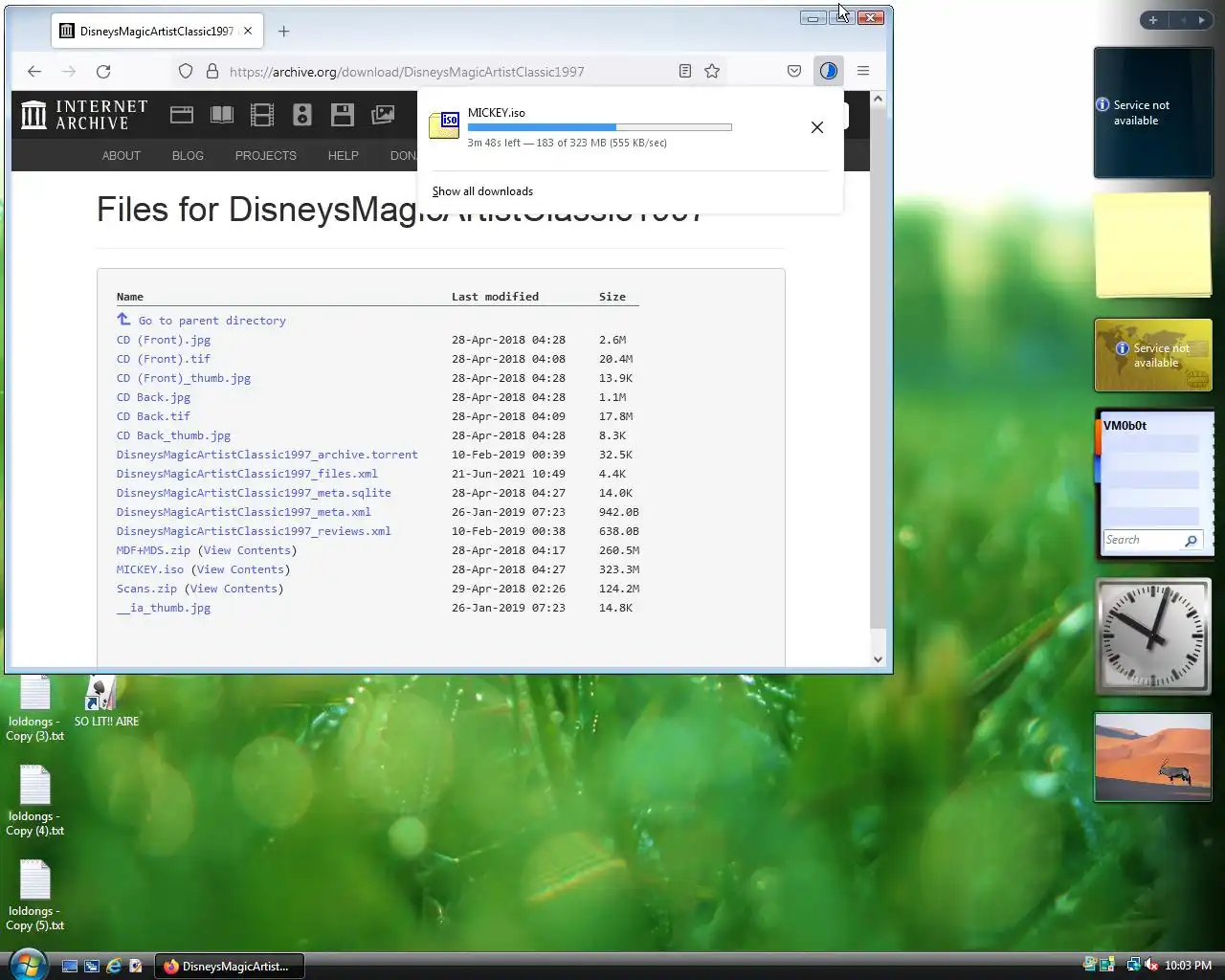Show all downloads

pos(482,191)
